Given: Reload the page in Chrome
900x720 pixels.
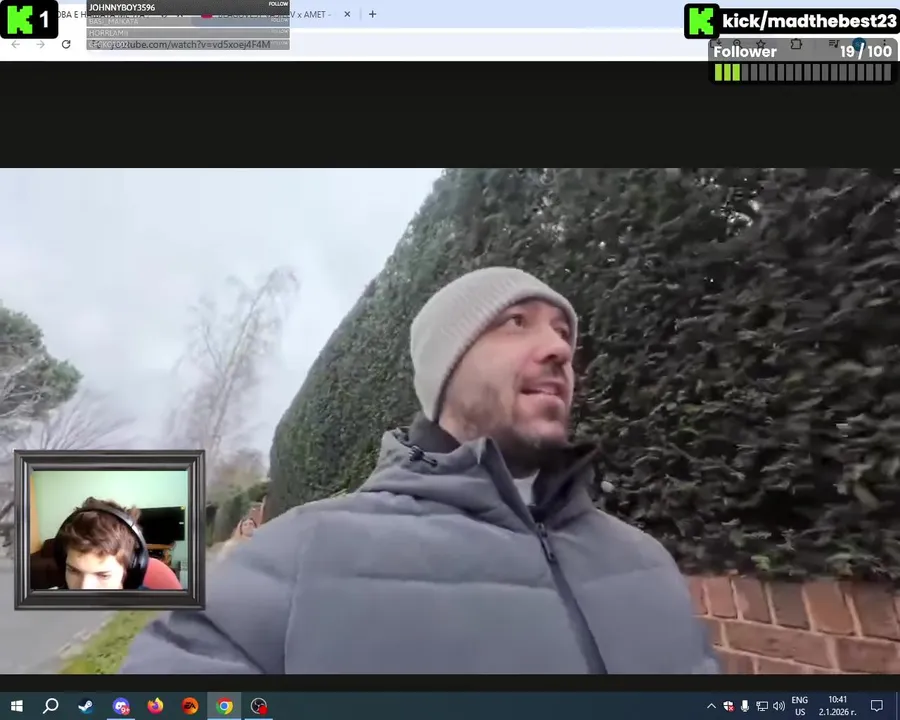Looking at the screenshot, I should pyautogui.click(x=66, y=44).
